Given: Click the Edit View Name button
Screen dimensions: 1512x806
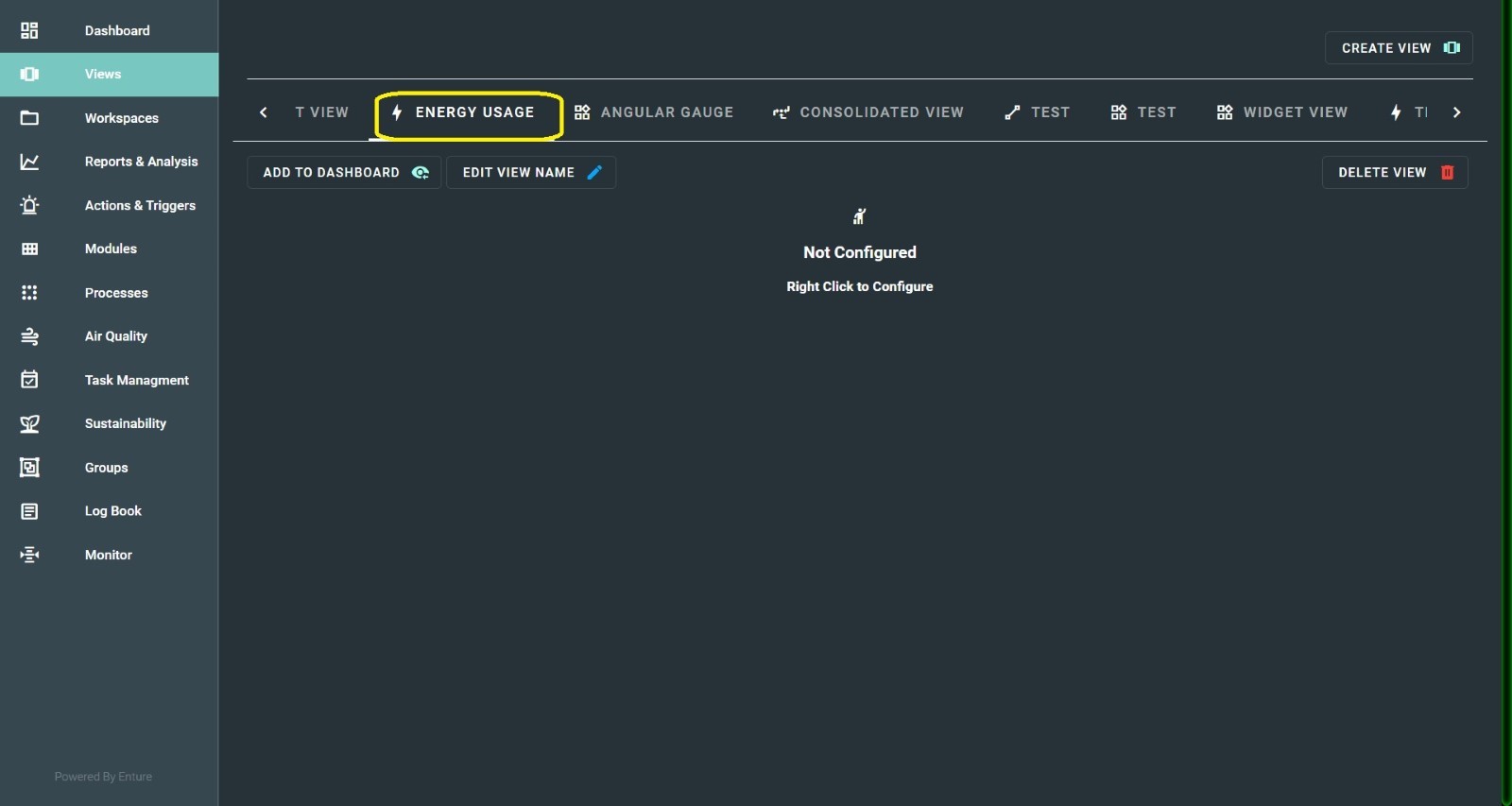Looking at the screenshot, I should [x=531, y=172].
